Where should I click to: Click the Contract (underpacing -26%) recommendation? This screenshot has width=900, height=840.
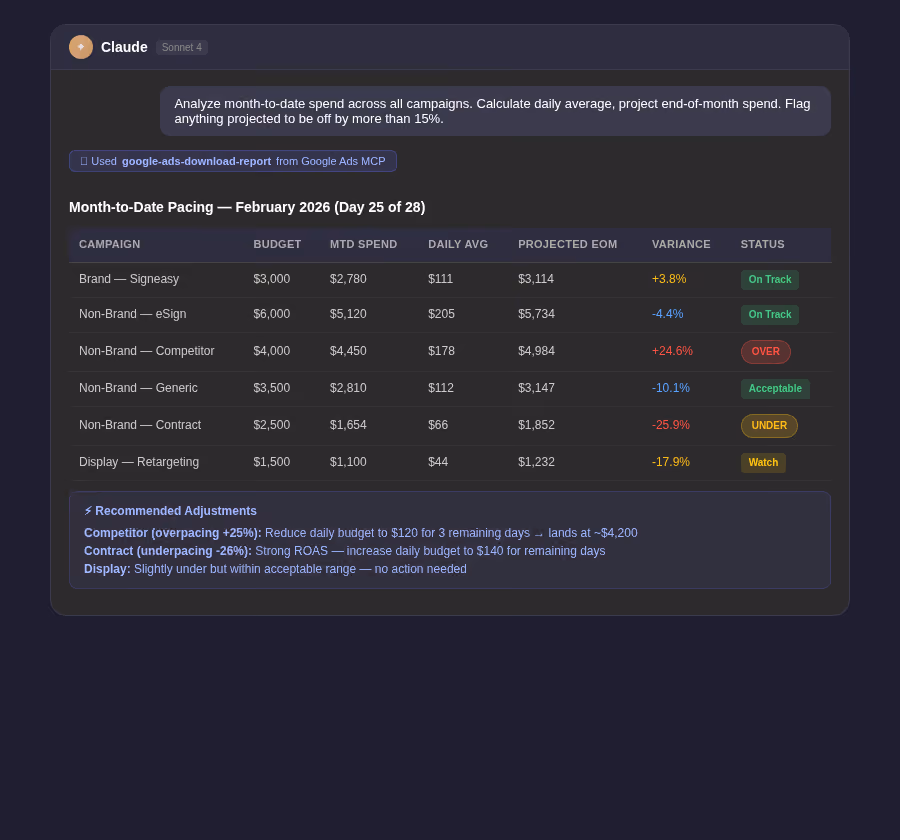[344, 551]
